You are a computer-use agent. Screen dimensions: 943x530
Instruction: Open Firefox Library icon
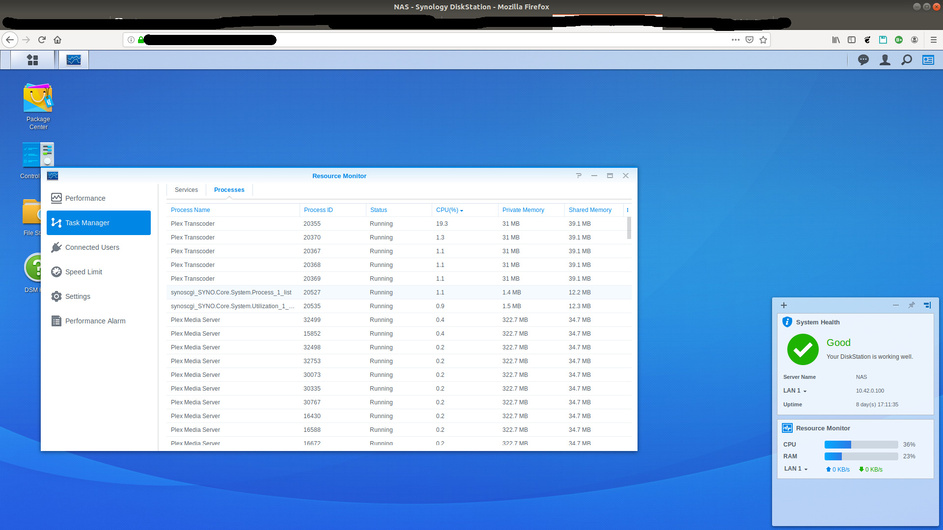pyautogui.click(x=836, y=40)
